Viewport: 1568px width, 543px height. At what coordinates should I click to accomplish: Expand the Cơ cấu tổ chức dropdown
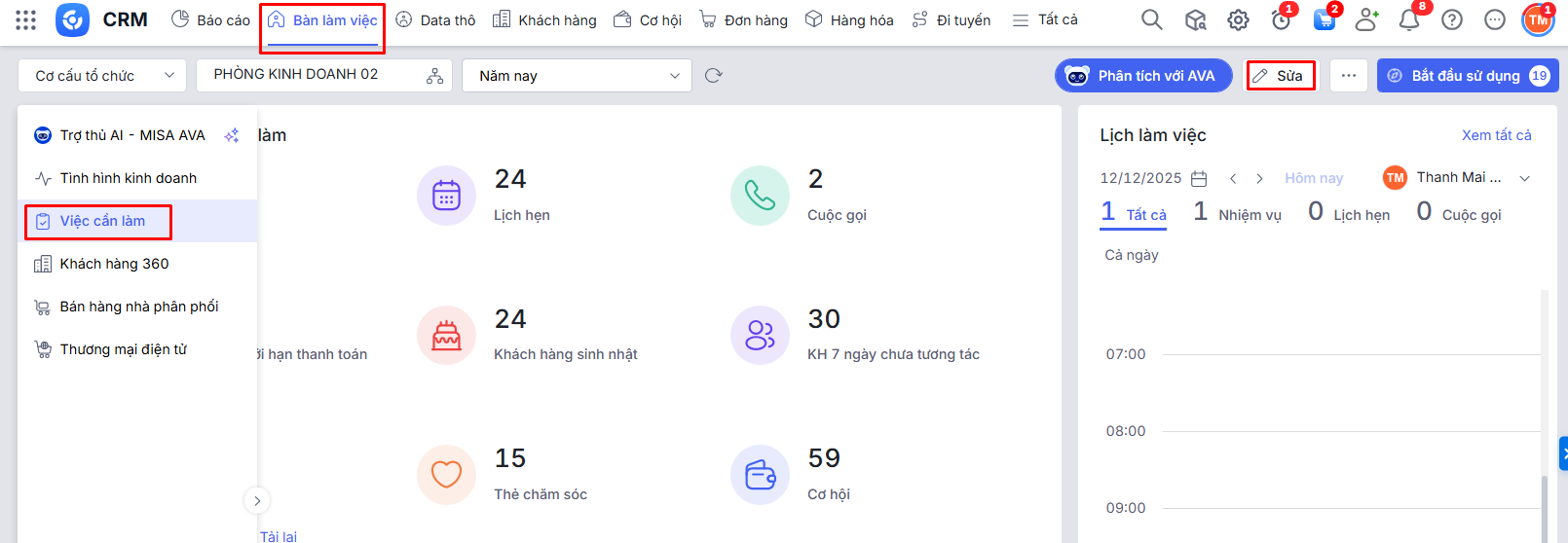click(x=101, y=76)
